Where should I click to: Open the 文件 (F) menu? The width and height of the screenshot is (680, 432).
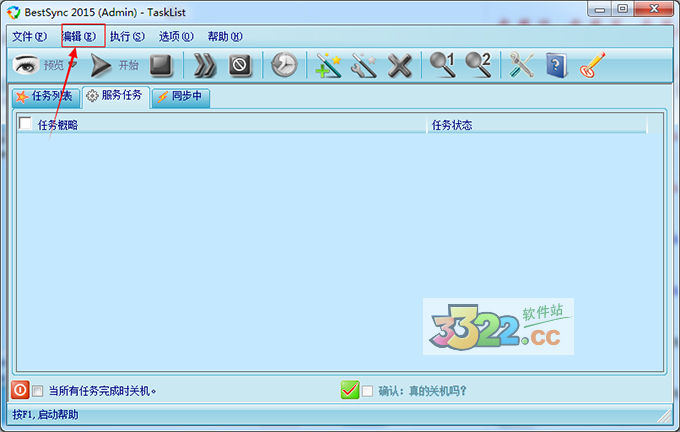[x=29, y=36]
